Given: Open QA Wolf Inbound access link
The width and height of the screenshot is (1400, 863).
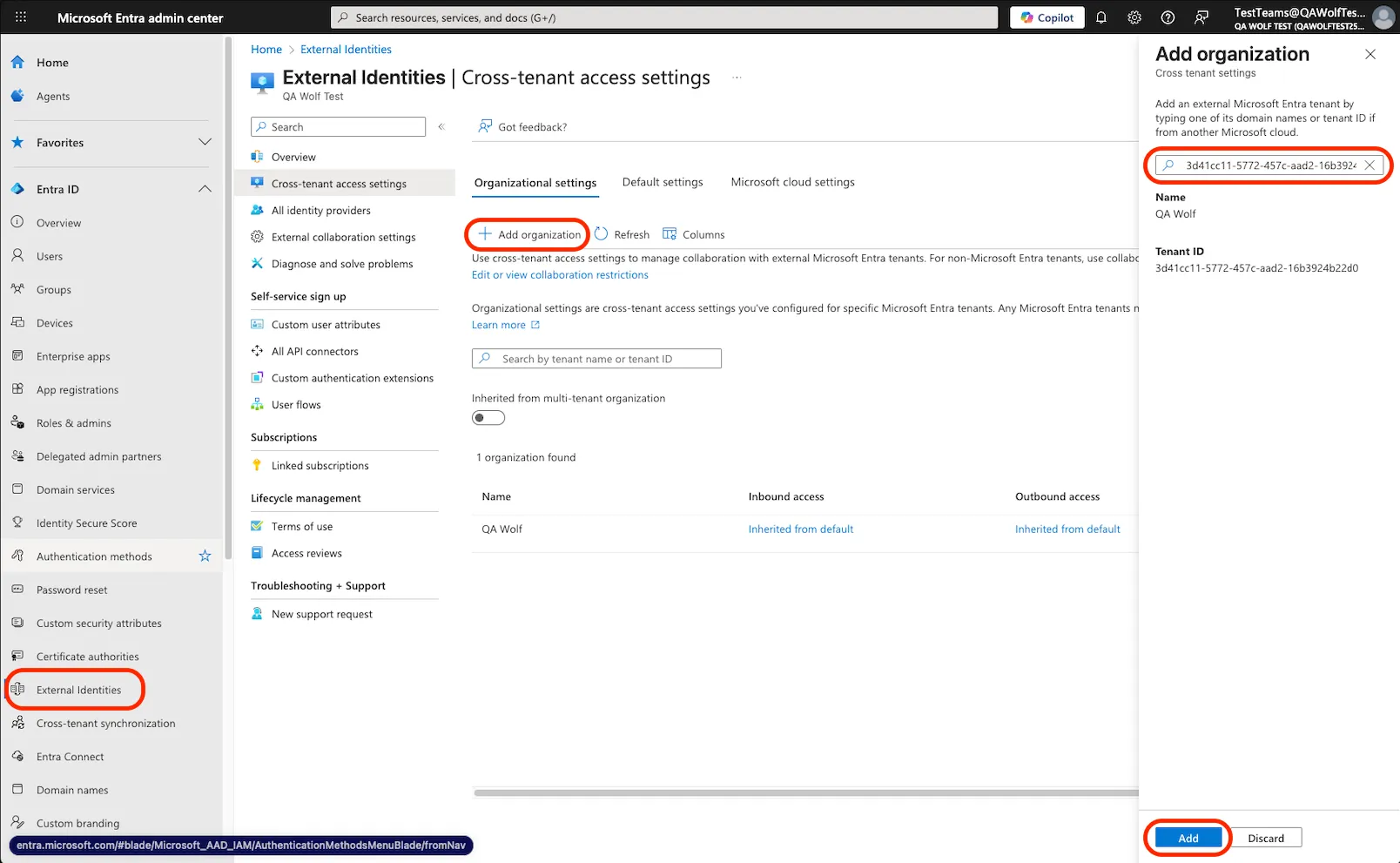Looking at the screenshot, I should tap(801, 529).
